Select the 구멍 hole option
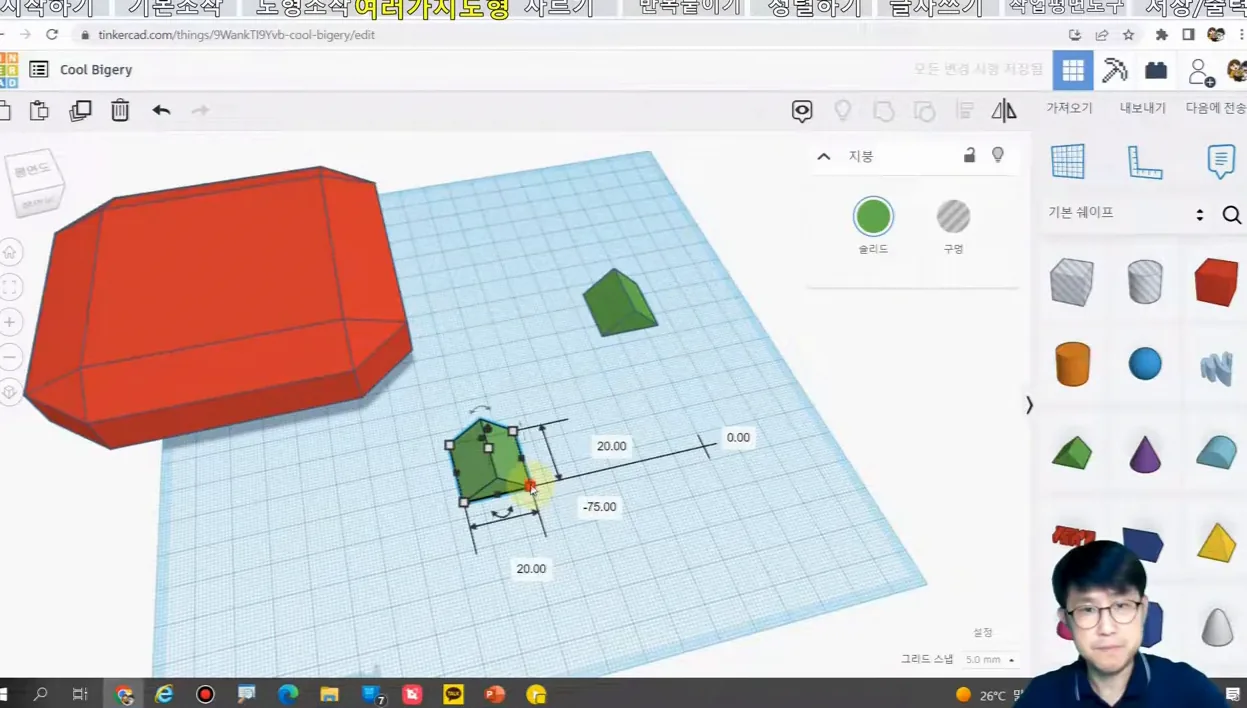Screen dimensions: 1247x708 (953, 217)
